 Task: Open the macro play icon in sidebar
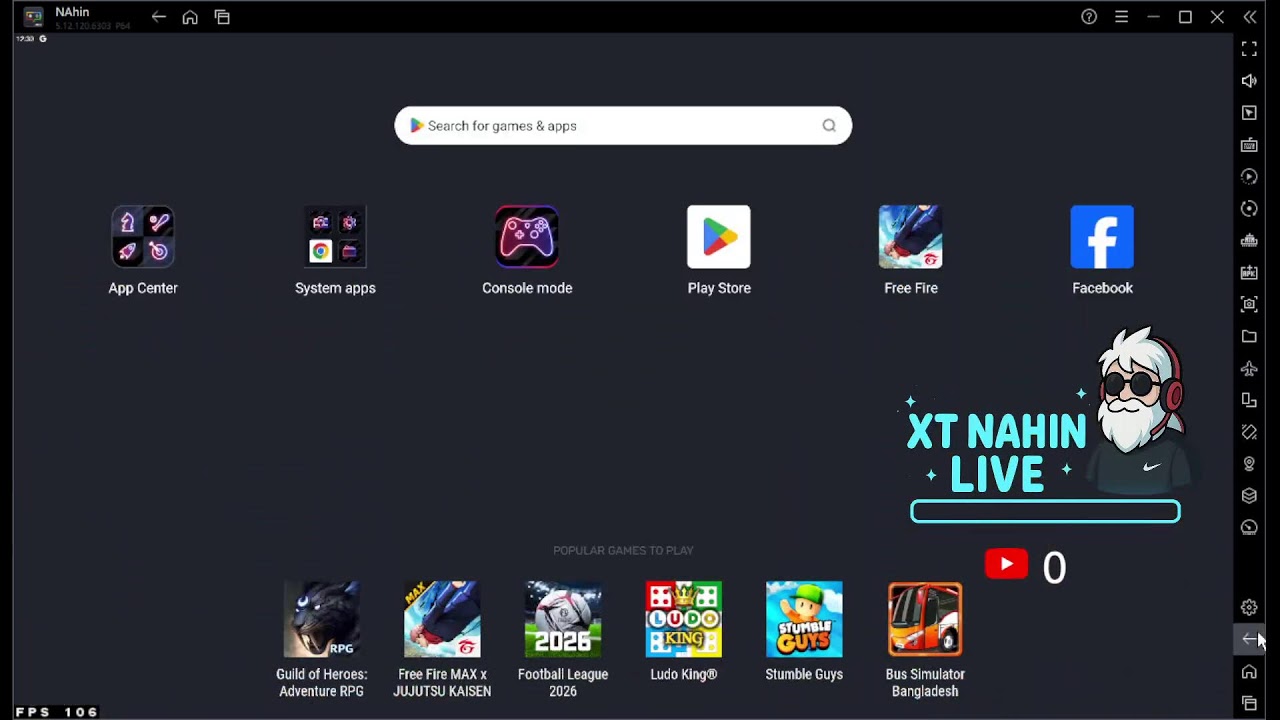(1249, 177)
